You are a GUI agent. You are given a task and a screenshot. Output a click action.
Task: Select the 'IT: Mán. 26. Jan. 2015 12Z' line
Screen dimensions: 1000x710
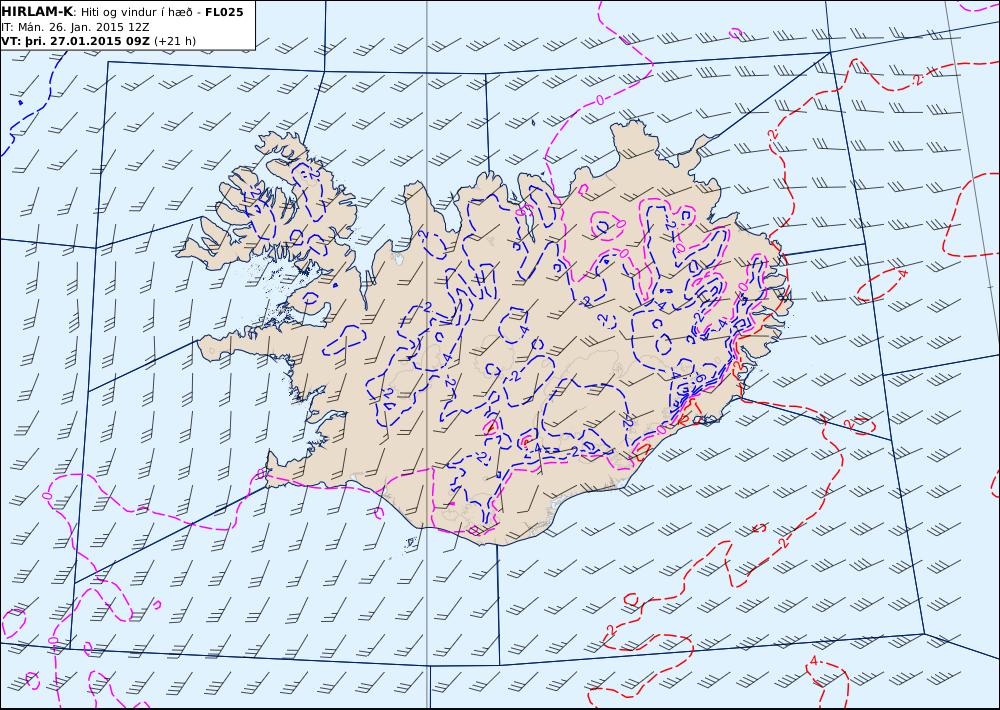pos(75,27)
